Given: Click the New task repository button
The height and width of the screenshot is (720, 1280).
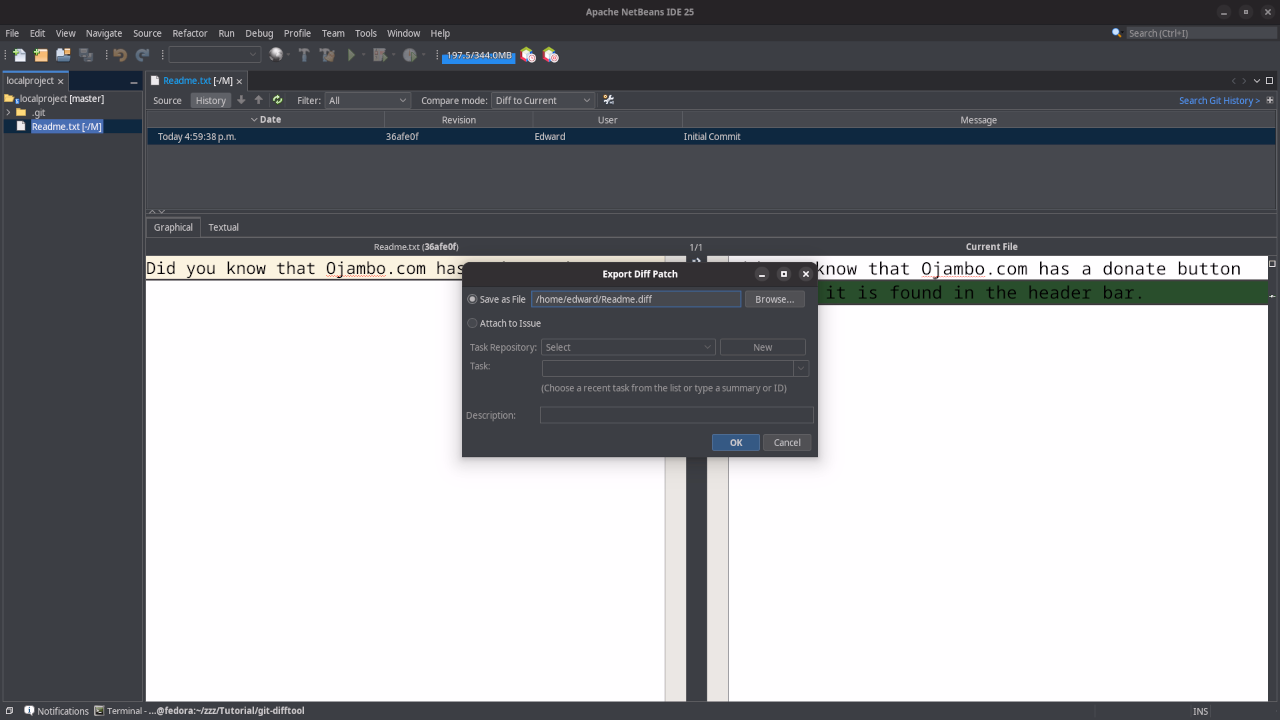Looking at the screenshot, I should [763, 347].
